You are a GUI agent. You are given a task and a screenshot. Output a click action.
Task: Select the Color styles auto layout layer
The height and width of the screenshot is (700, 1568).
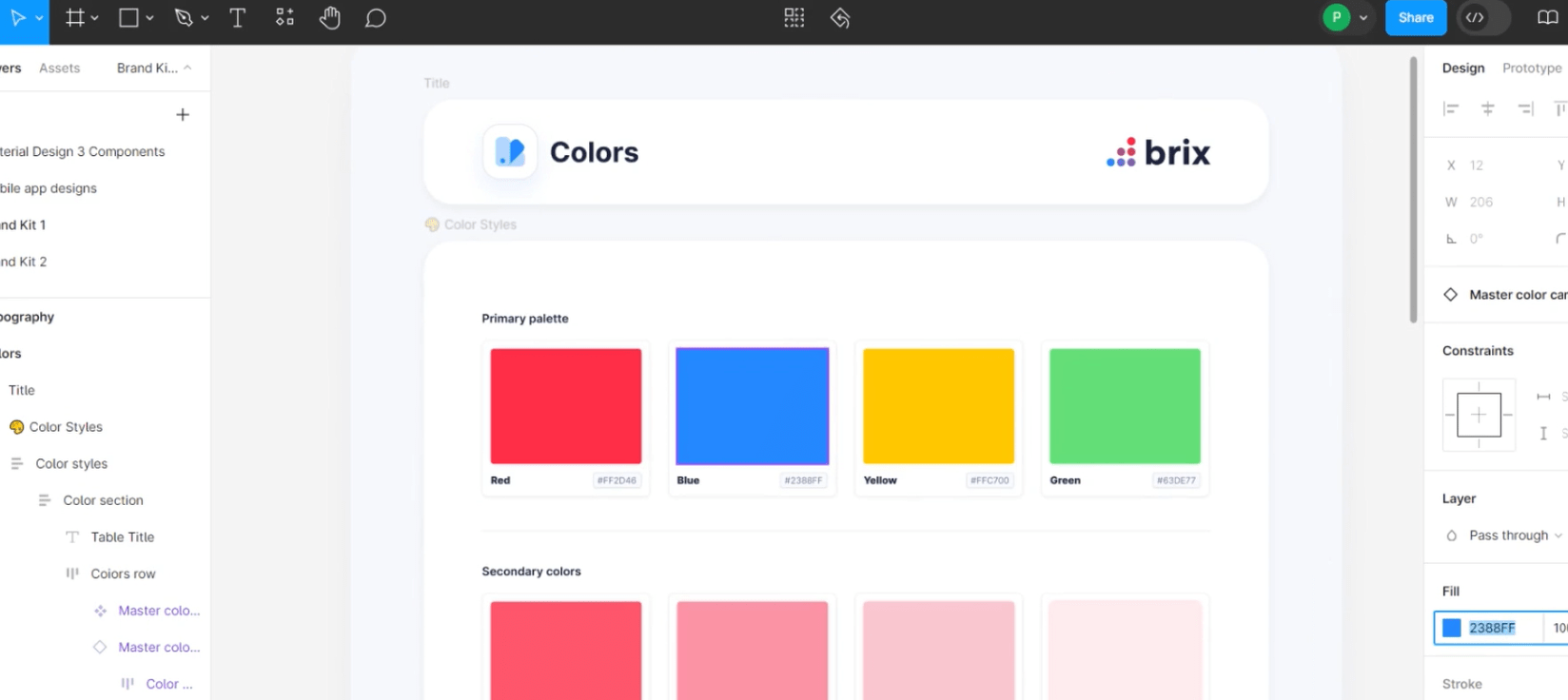pos(71,463)
